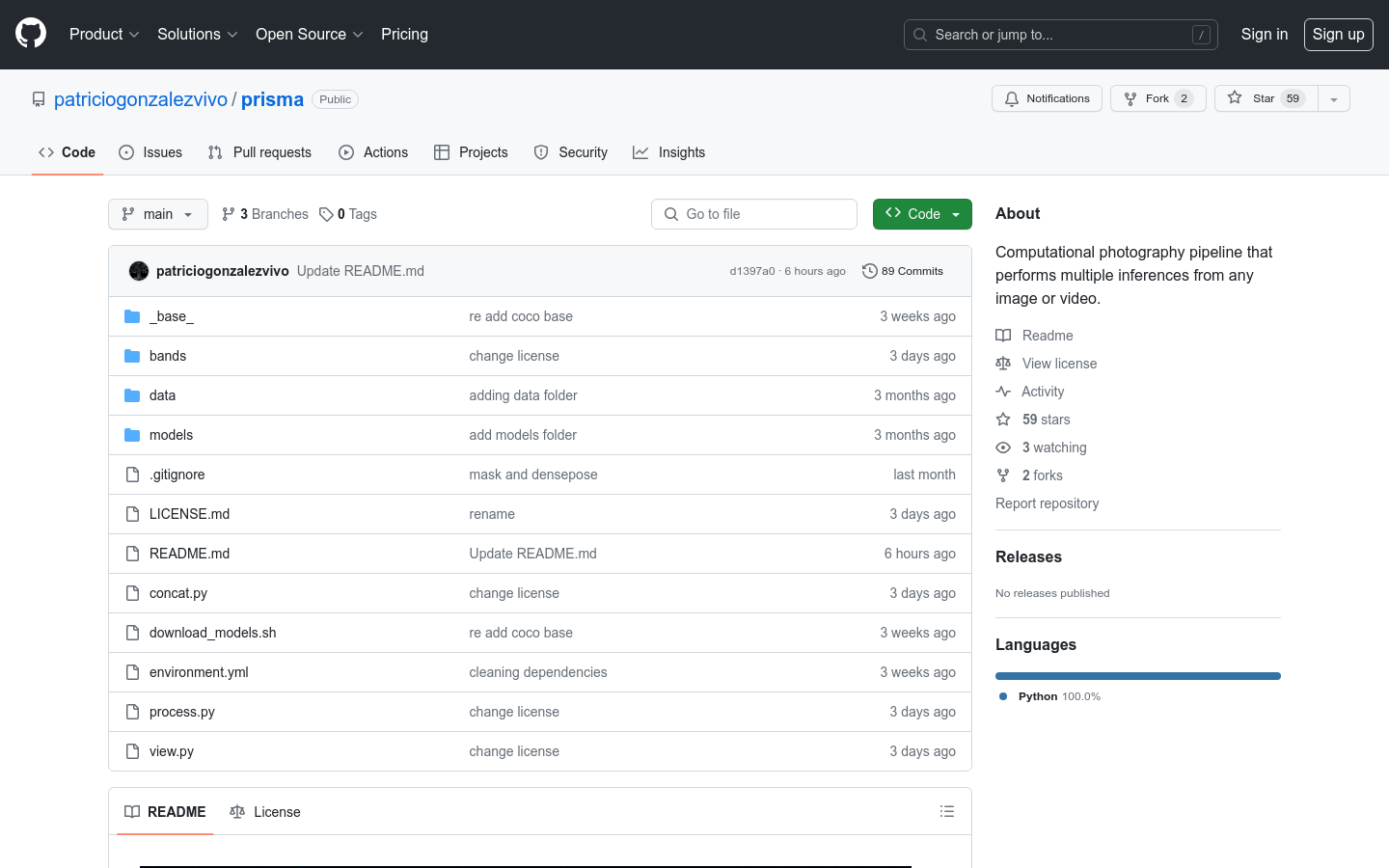The width and height of the screenshot is (1389, 868).
Task: Open the d1397a0 commit hash
Action: coord(752,271)
